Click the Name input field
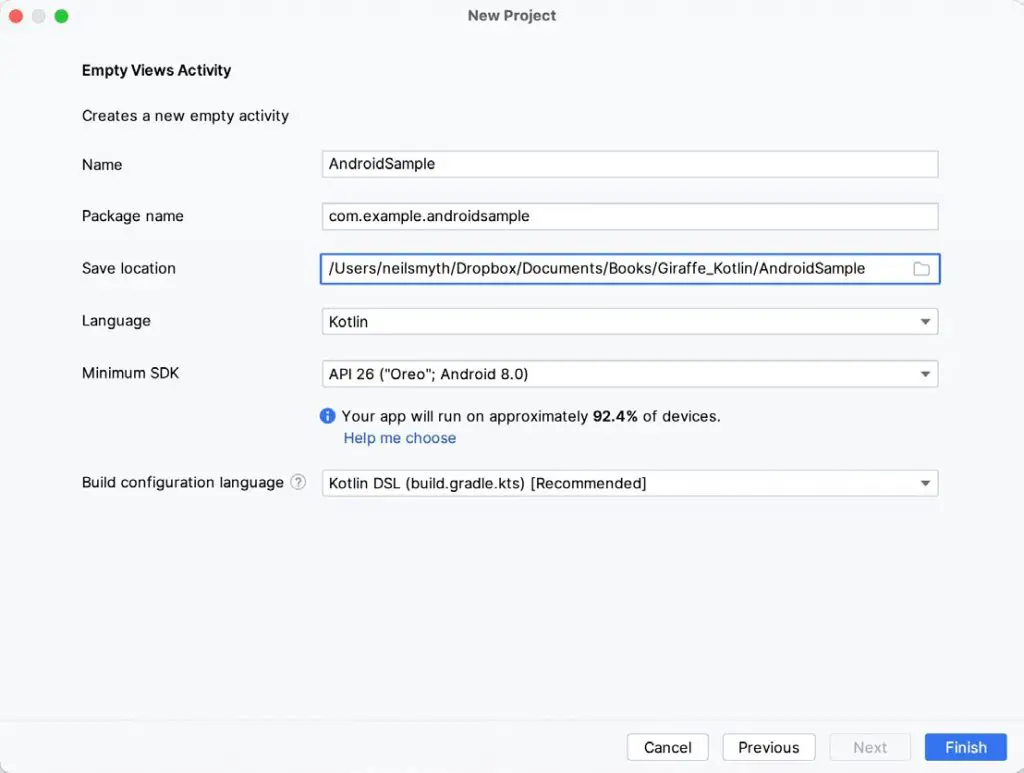 600,164
